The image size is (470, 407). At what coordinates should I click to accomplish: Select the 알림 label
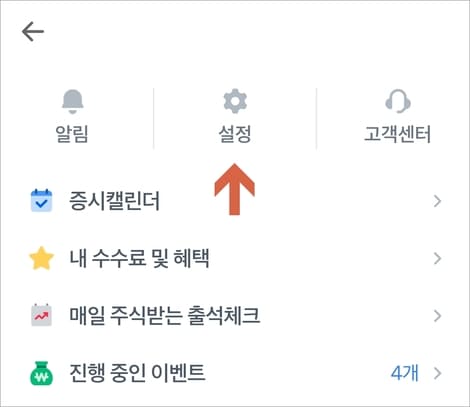pyautogui.click(x=72, y=134)
